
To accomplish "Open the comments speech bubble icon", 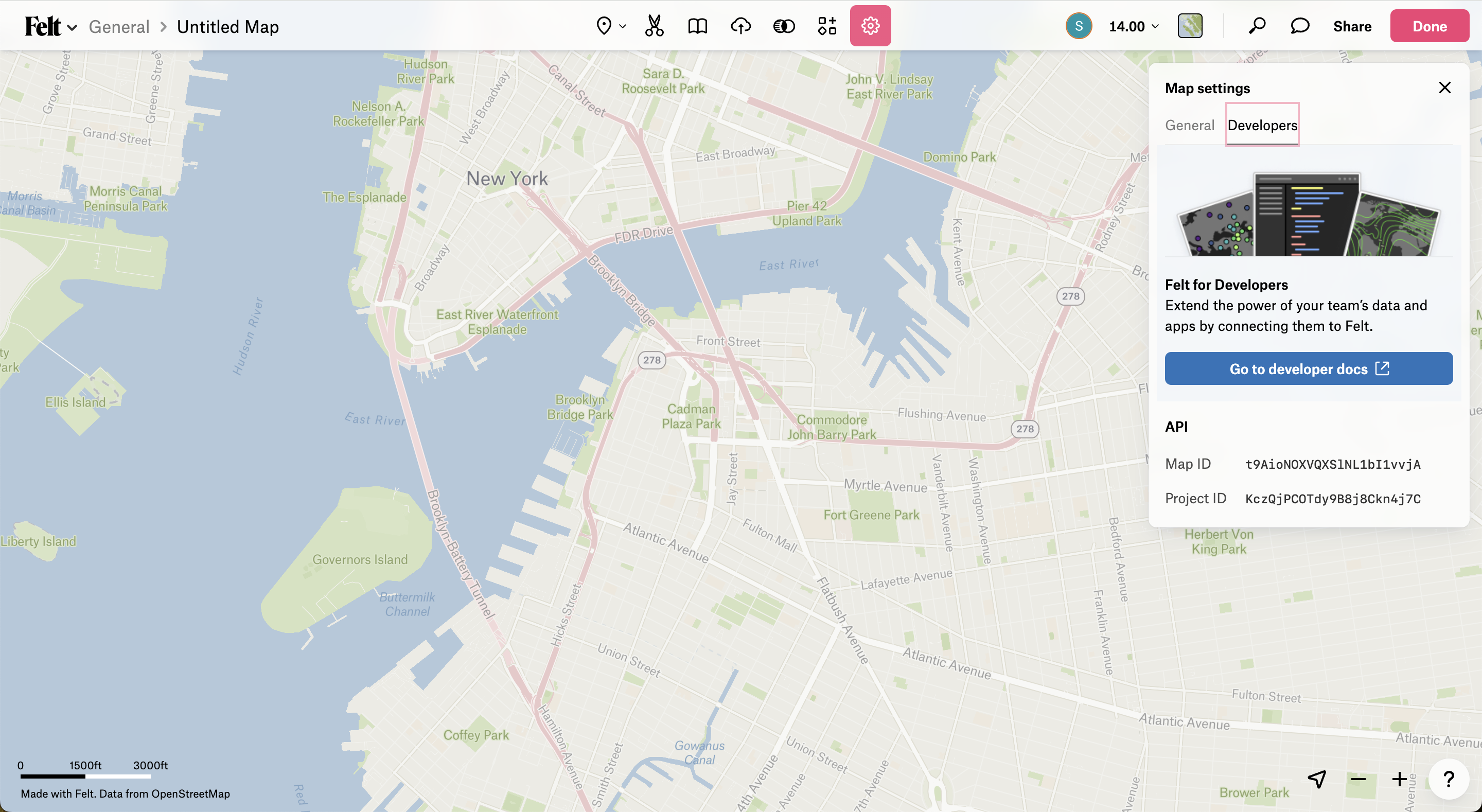I will (1300, 26).
